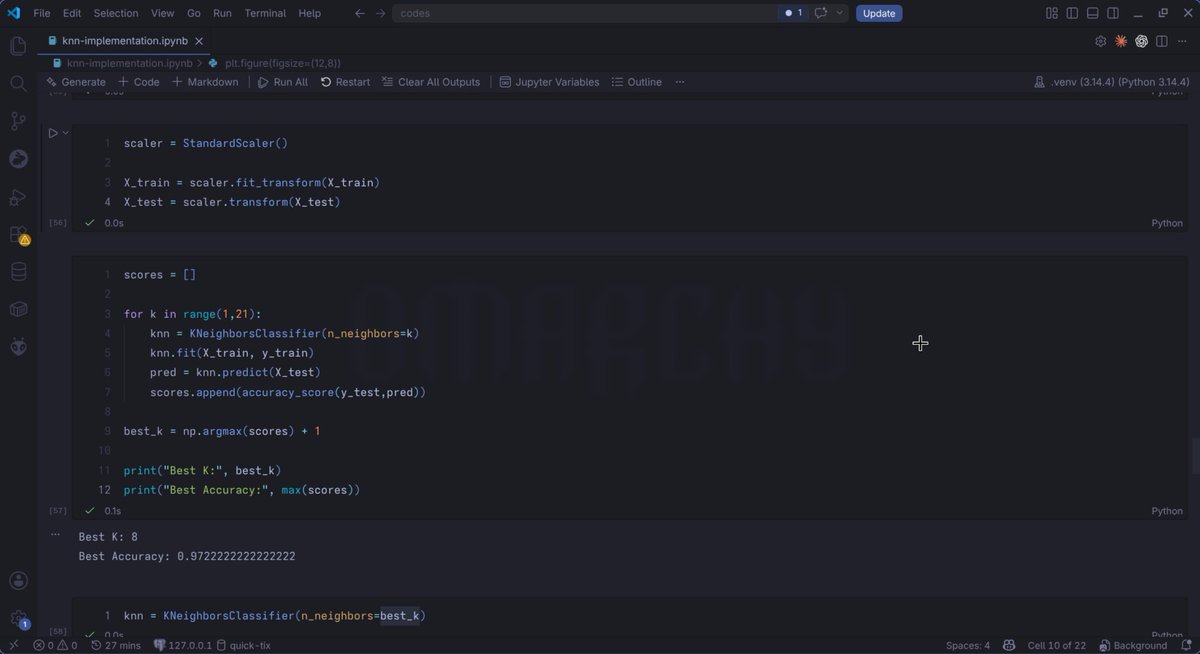Click the codes command center search box
The image size is (1200, 654).
[585, 13]
